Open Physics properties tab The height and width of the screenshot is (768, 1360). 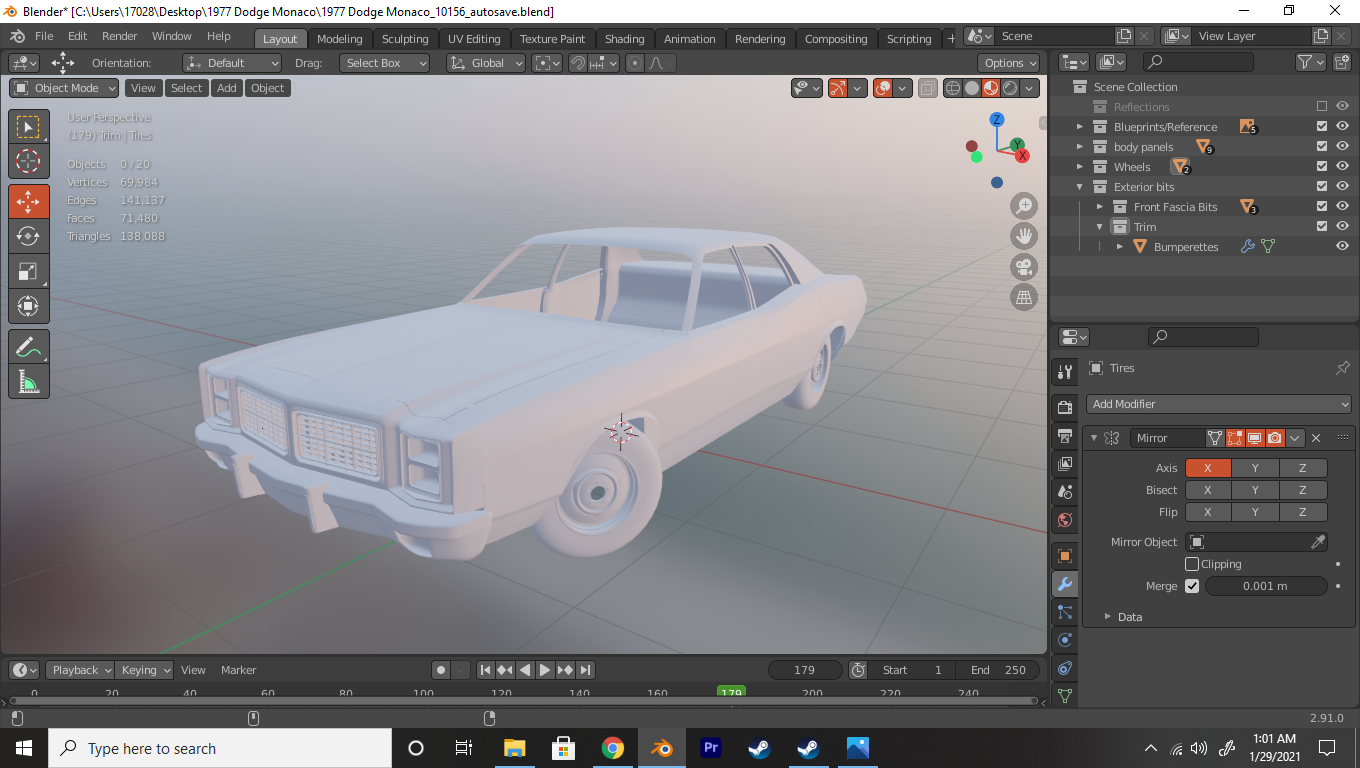point(1064,640)
